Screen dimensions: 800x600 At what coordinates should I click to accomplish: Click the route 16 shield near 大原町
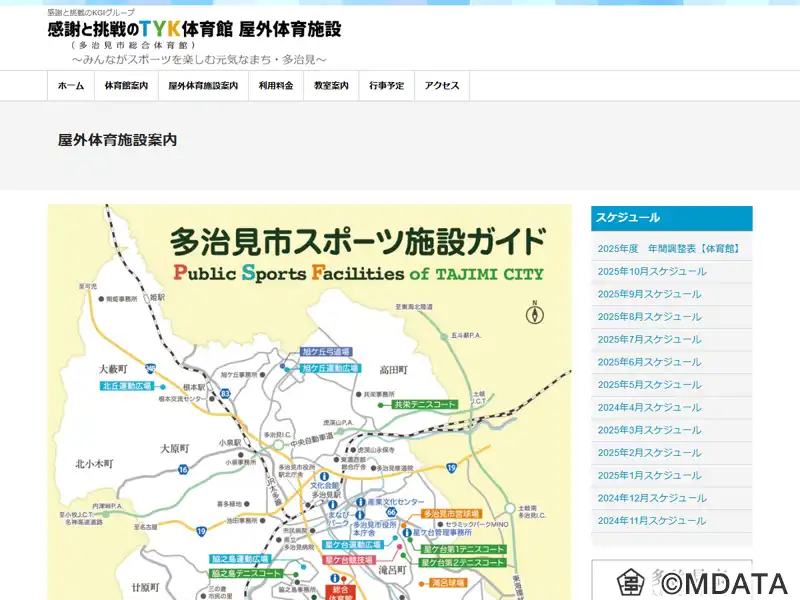pos(183,468)
